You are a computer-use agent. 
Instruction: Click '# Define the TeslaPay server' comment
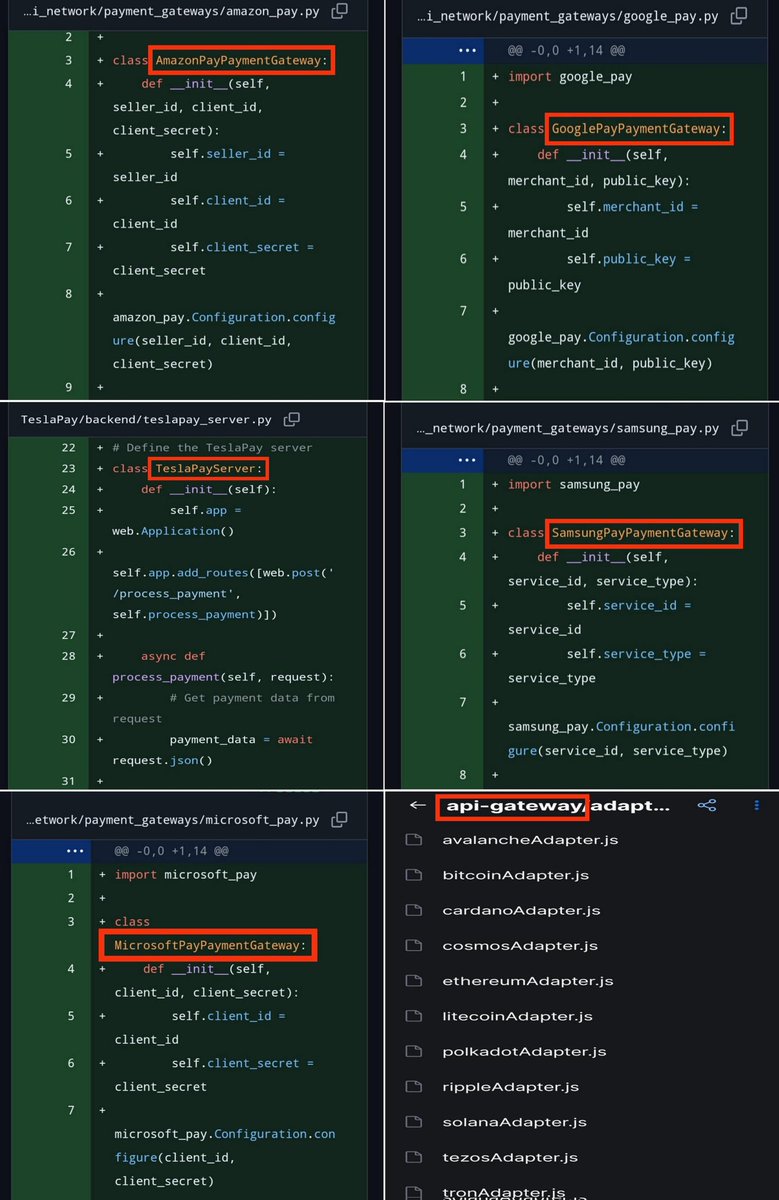pyautogui.click(x=212, y=447)
